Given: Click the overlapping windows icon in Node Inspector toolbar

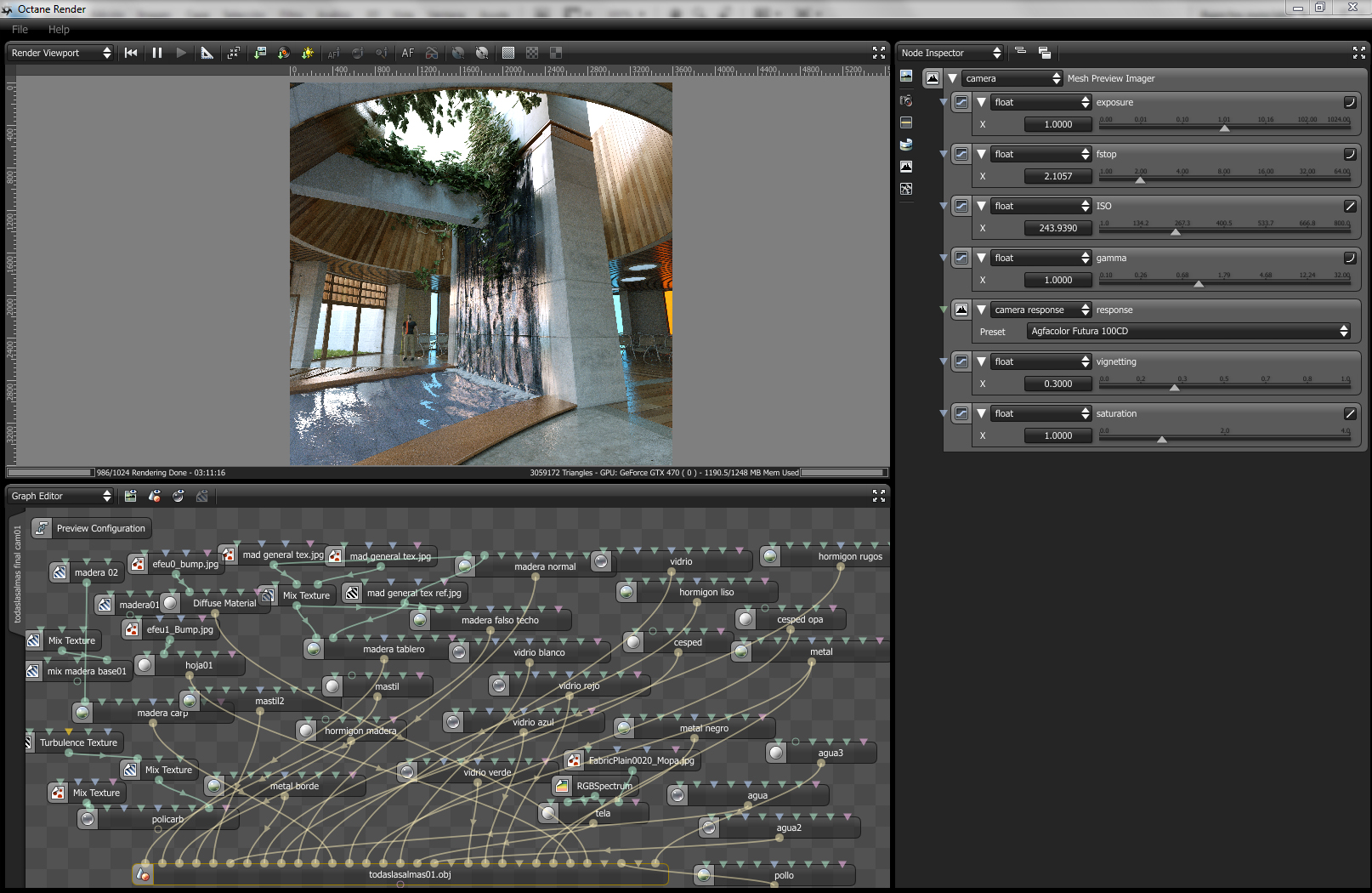Looking at the screenshot, I should pos(1045,53).
